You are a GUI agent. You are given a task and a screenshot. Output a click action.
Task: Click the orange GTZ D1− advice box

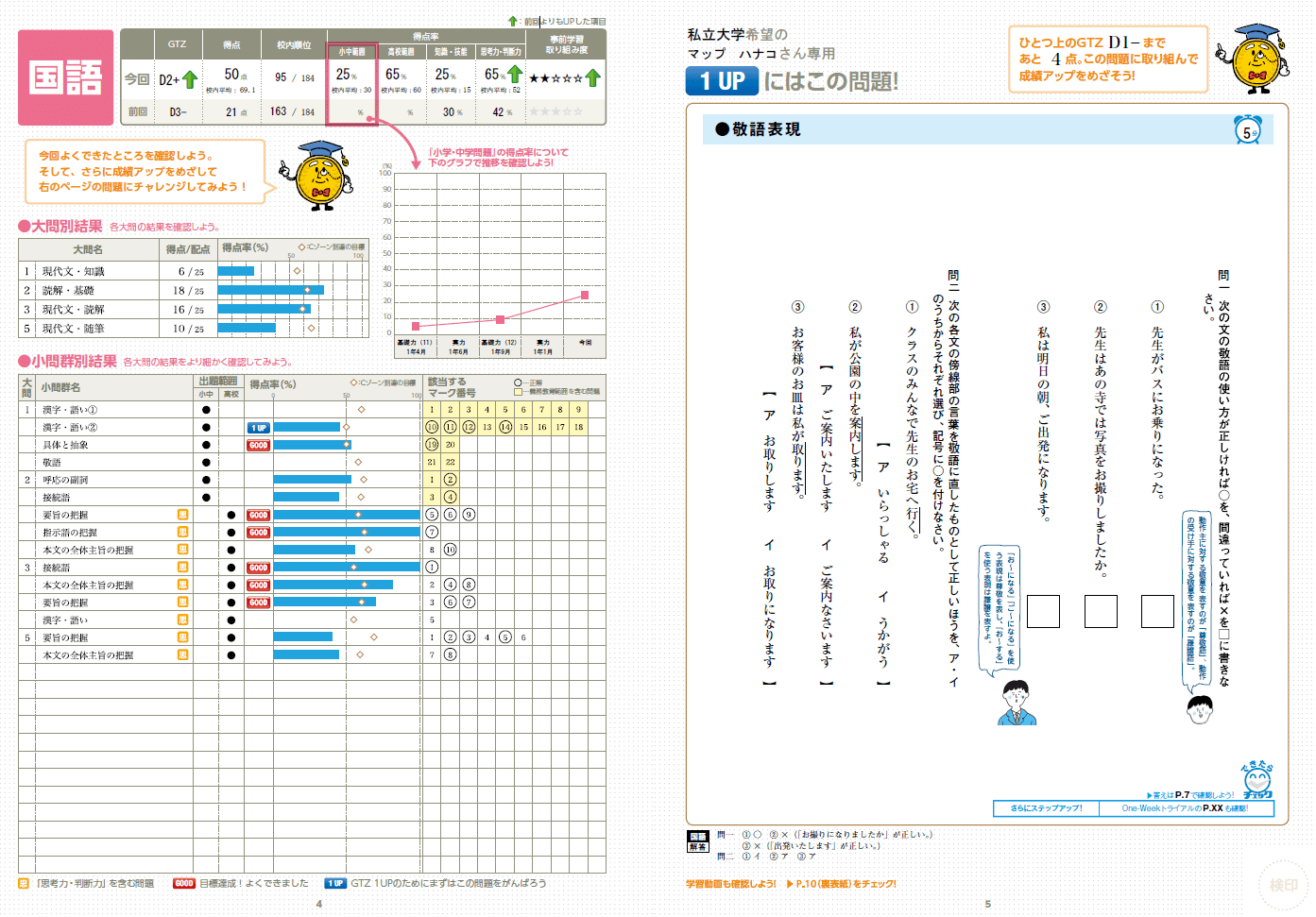[x=1108, y=59]
